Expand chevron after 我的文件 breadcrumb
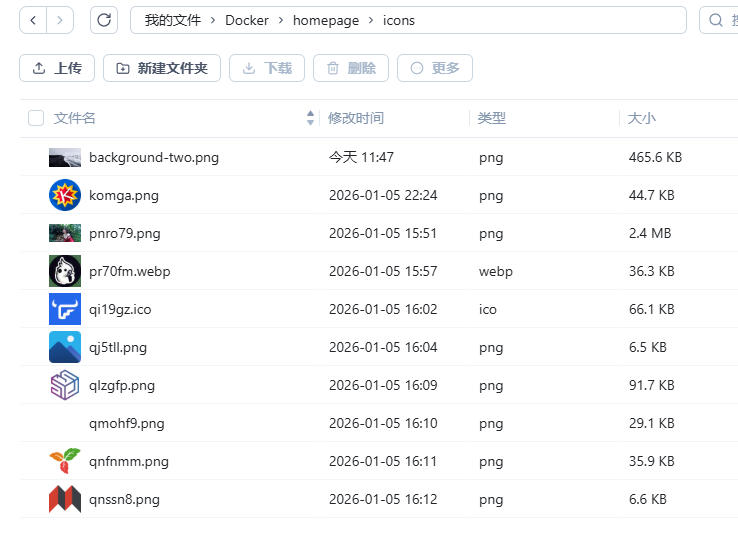Image resolution: width=738 pixels, height=543 pixels. [x=213, y=20]
